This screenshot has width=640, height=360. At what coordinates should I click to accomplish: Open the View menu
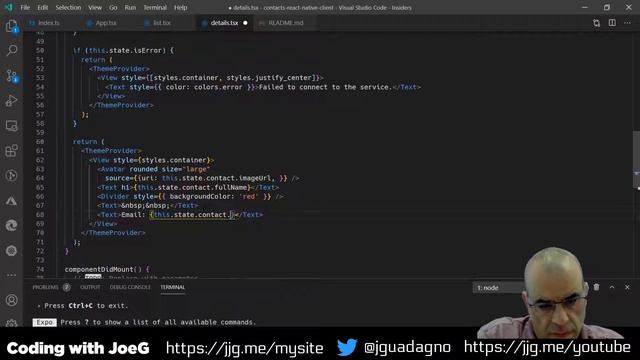click(95, 8)
